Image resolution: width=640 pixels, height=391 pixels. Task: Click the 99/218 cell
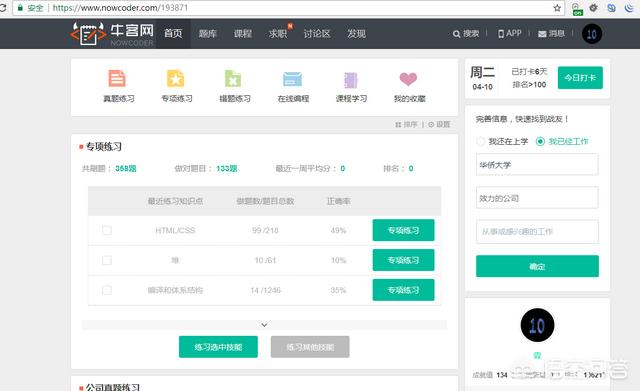pos(265,231)
